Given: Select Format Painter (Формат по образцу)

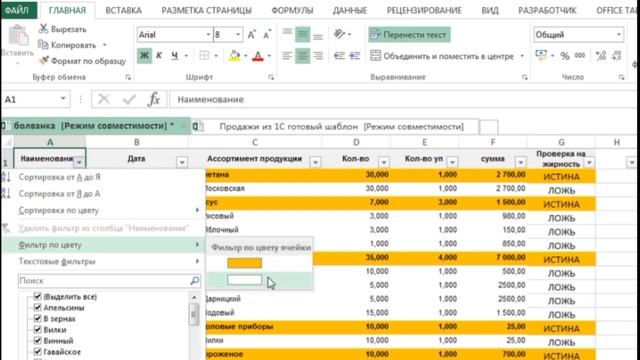Looking at the screenshot, I should point(82,61).
